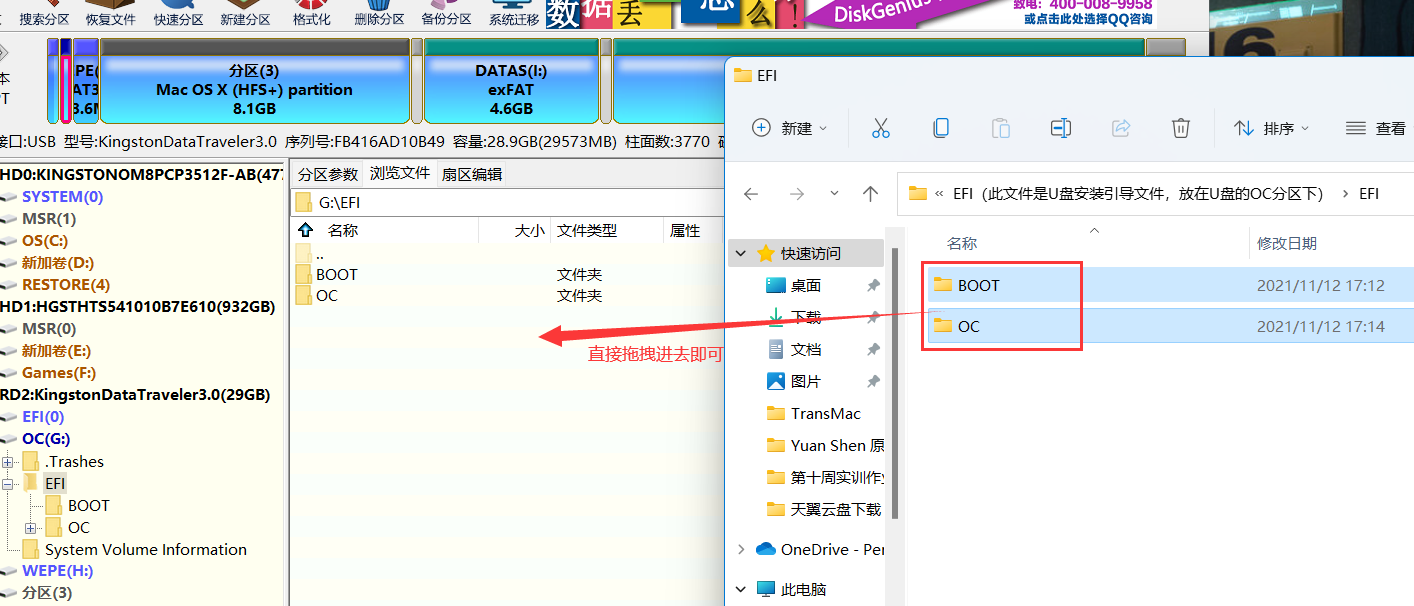
Task: Go up one folder level in Explorer
Action: click(870, 194)
